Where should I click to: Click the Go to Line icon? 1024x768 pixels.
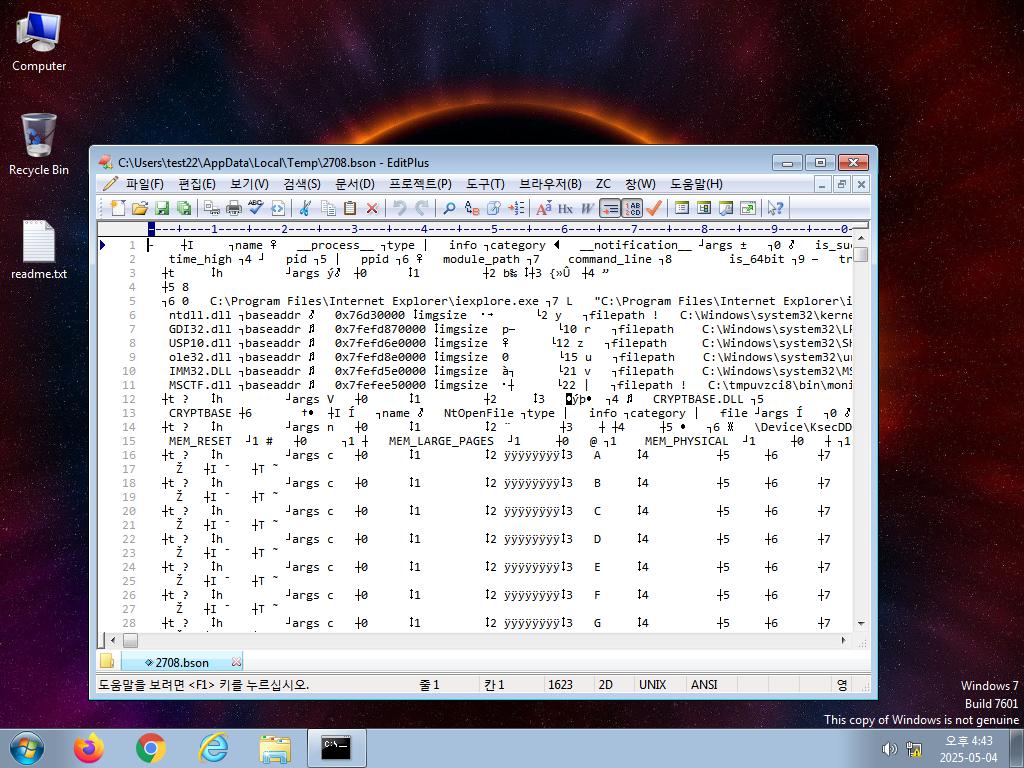516,208
